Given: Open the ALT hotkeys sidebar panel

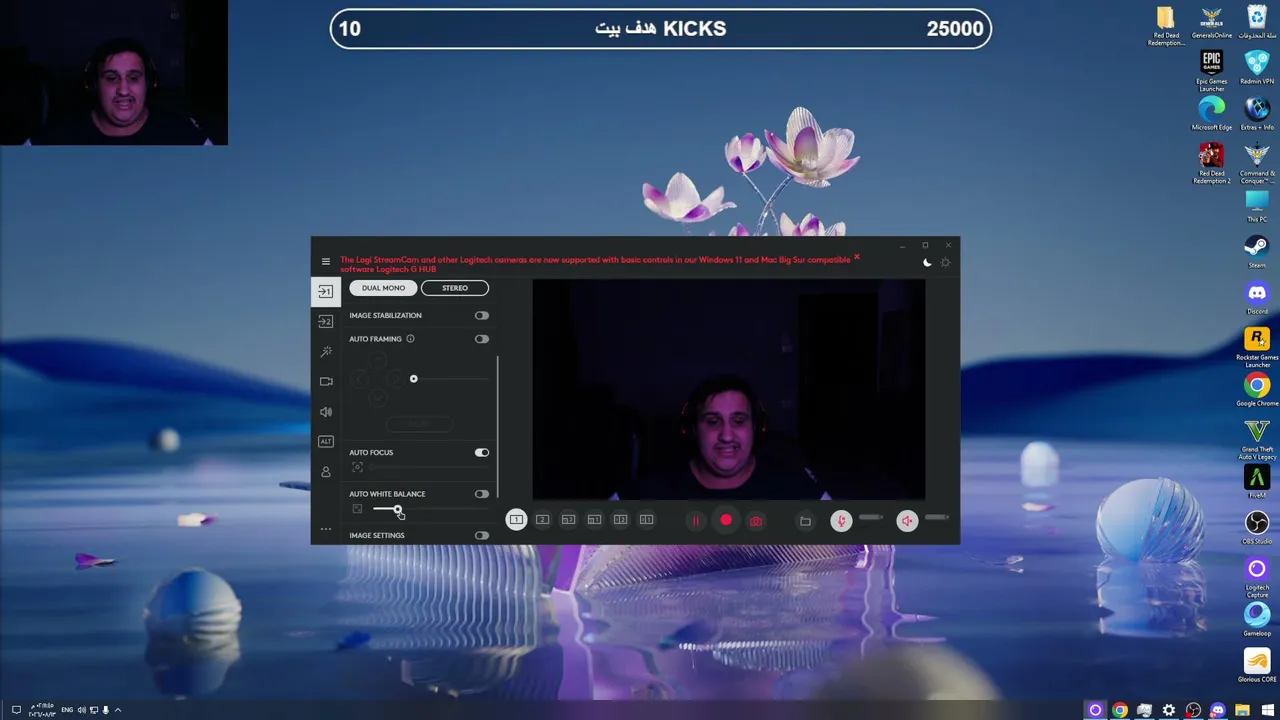Looking at the screenshot, I should click(x=325, y=441).
